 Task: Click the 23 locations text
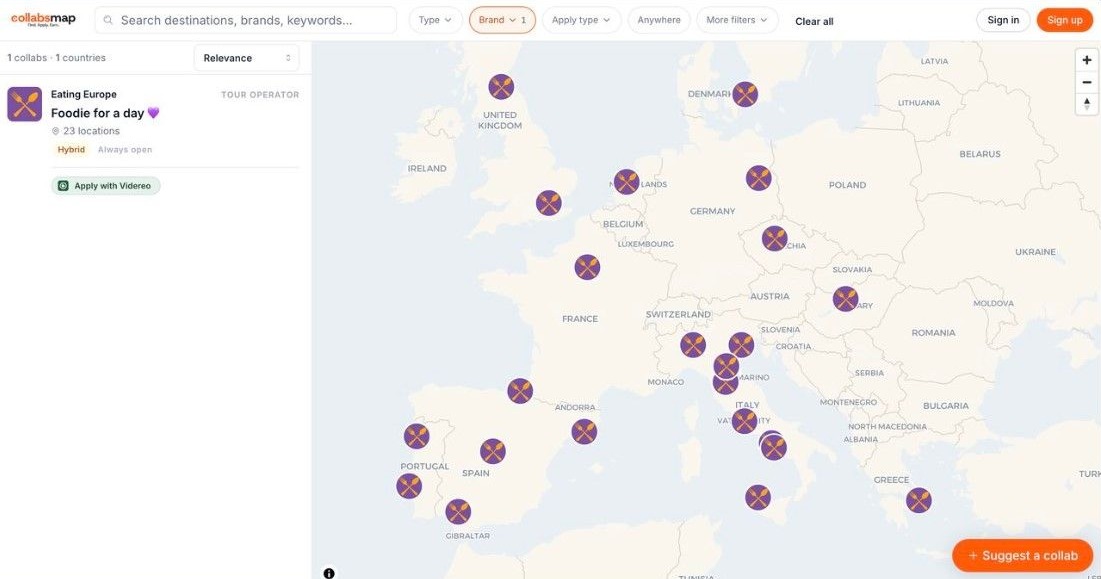pyautogui.click(x=91, y=131)
